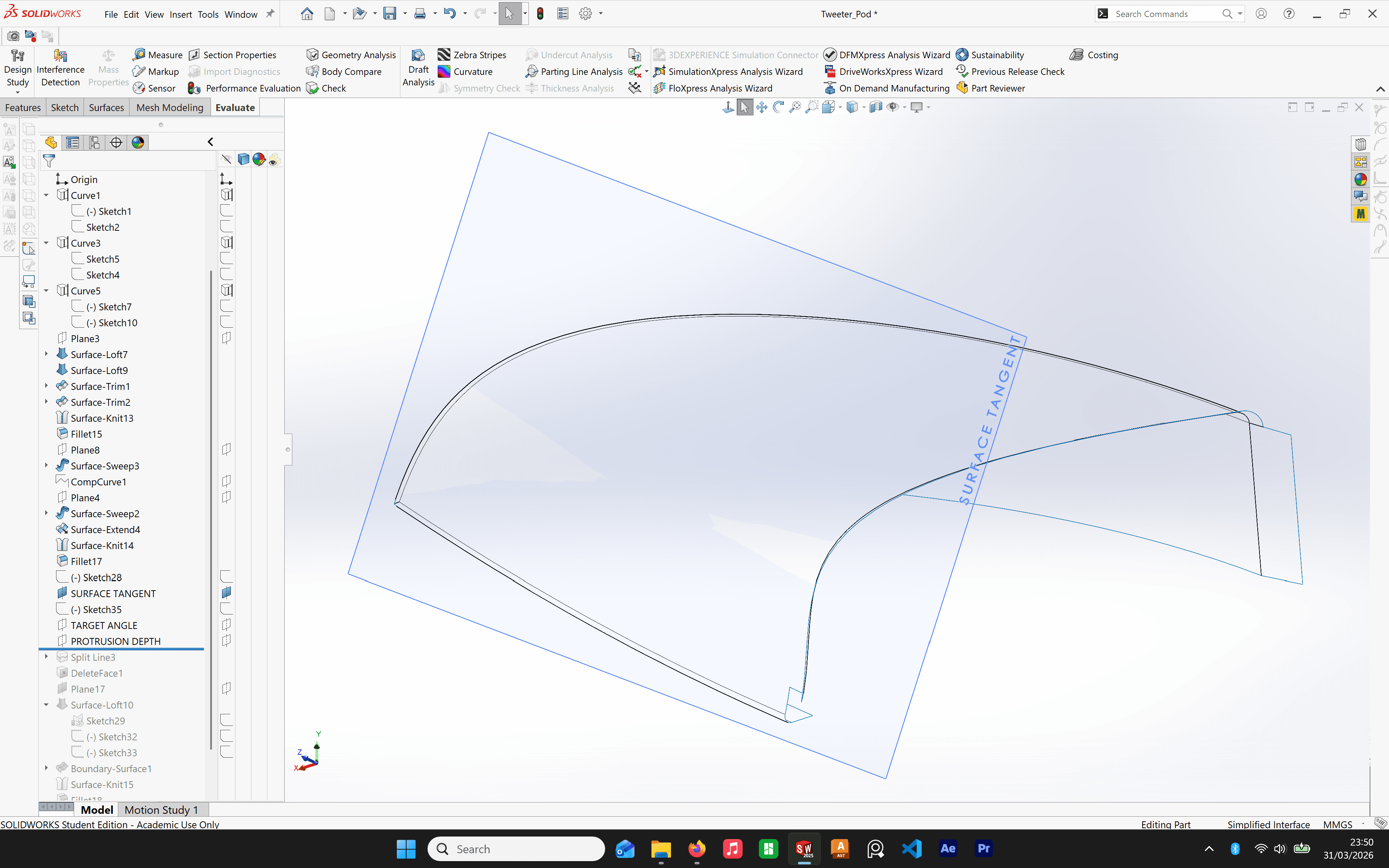This screenshot has height=868, width=1389.
Task: Open FloXpress Analysis Wizard
Action: click(713, 88)
